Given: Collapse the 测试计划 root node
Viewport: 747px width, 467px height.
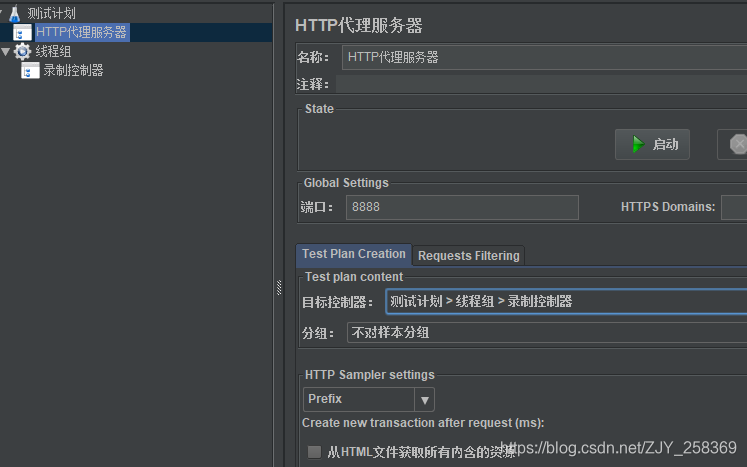Looking at the screenshot, I should pyautogui.click(x=1, y=12).
